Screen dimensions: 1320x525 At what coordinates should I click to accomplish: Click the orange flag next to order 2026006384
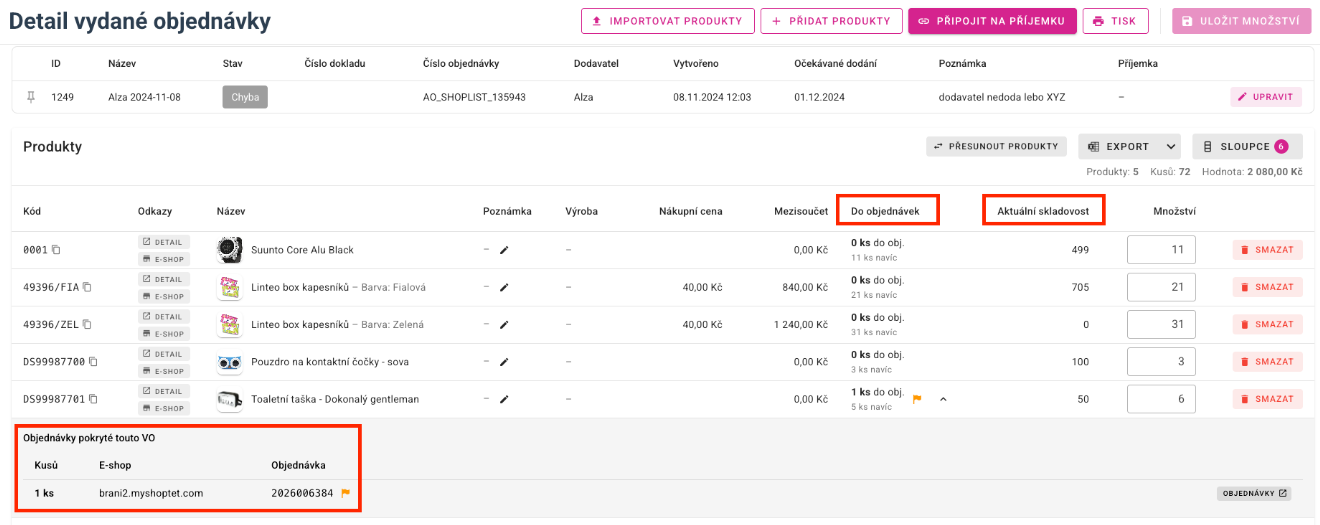tap(346, 493)
